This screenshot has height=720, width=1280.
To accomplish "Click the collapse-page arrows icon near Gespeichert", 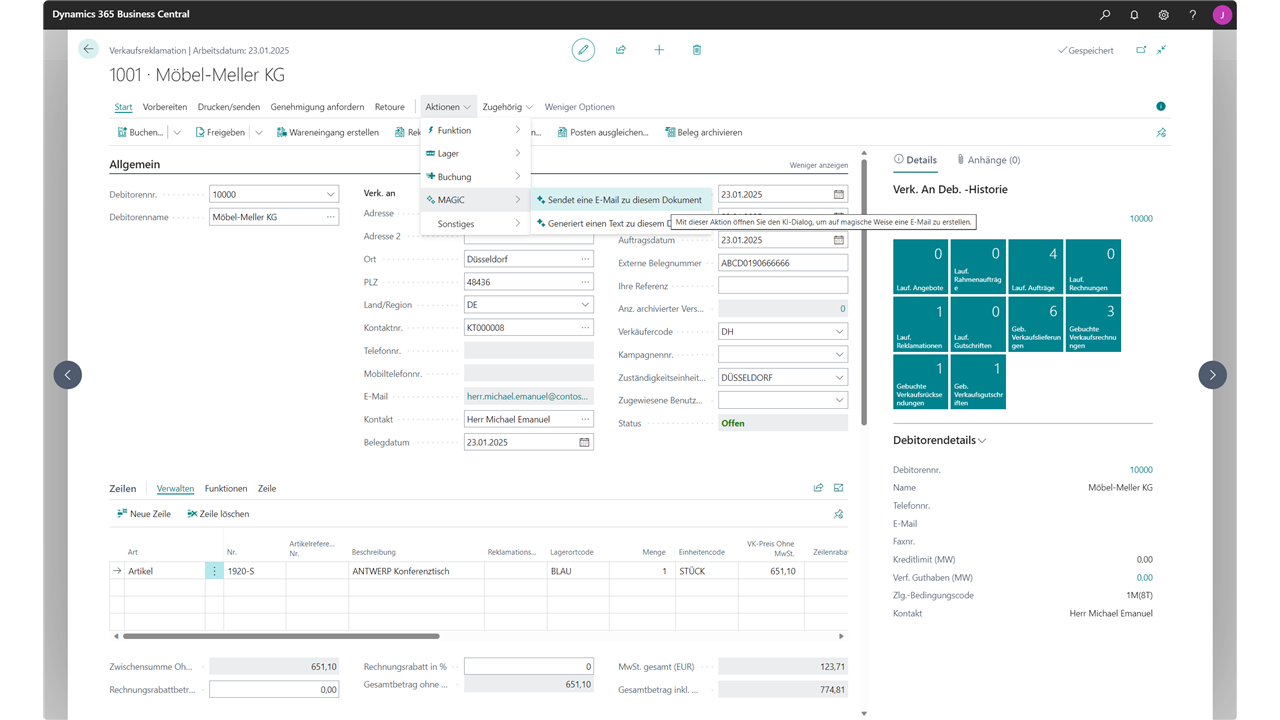I will (1161, 50).
